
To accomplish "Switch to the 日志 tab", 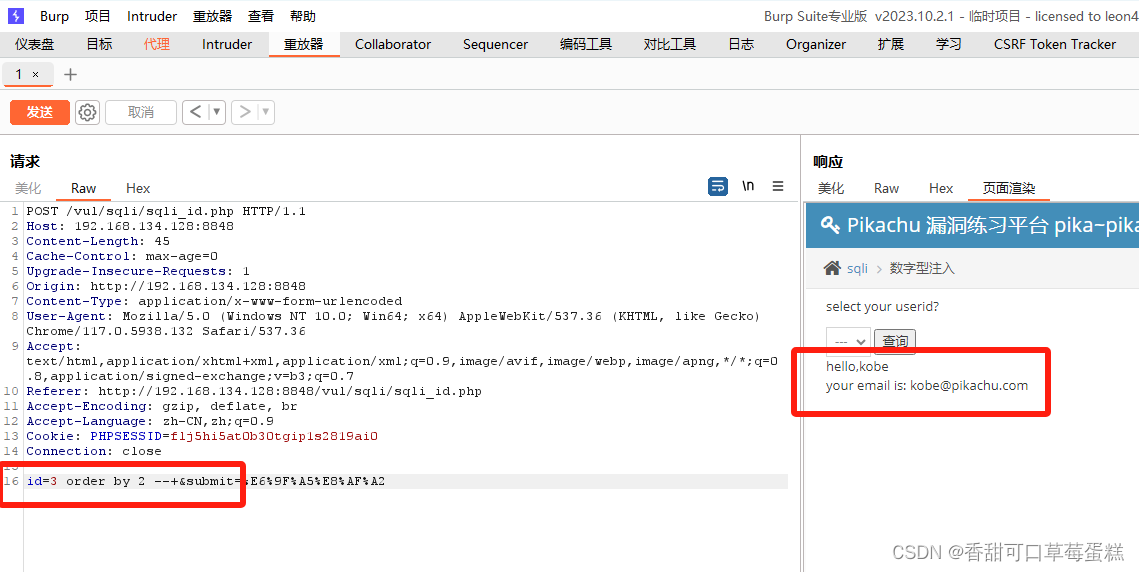I will point(741,44).
